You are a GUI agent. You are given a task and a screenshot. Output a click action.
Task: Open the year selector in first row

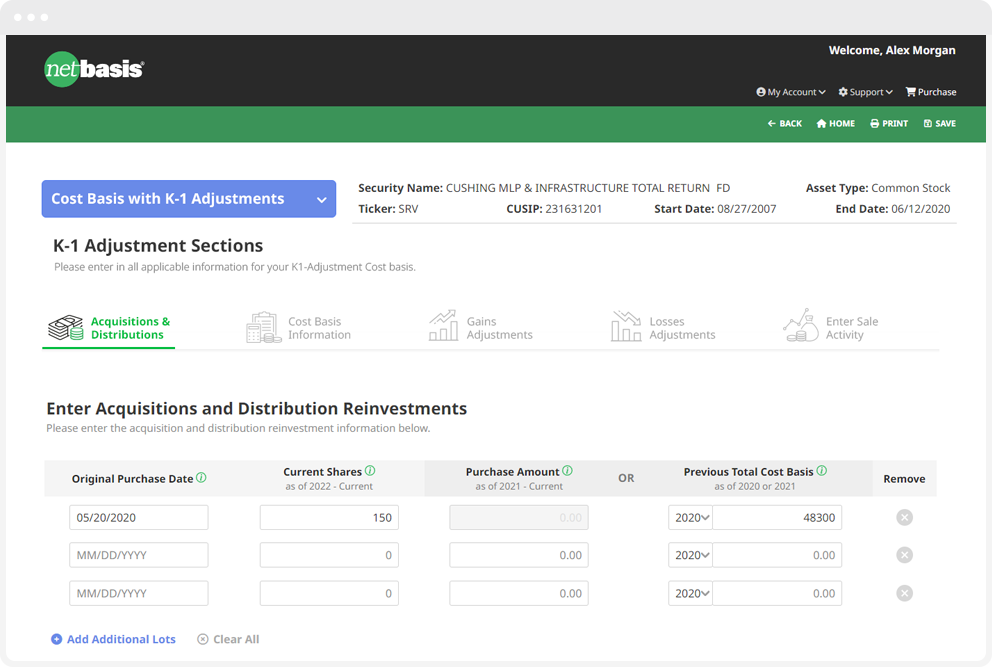pyautogui.click(x=691, y=518)
